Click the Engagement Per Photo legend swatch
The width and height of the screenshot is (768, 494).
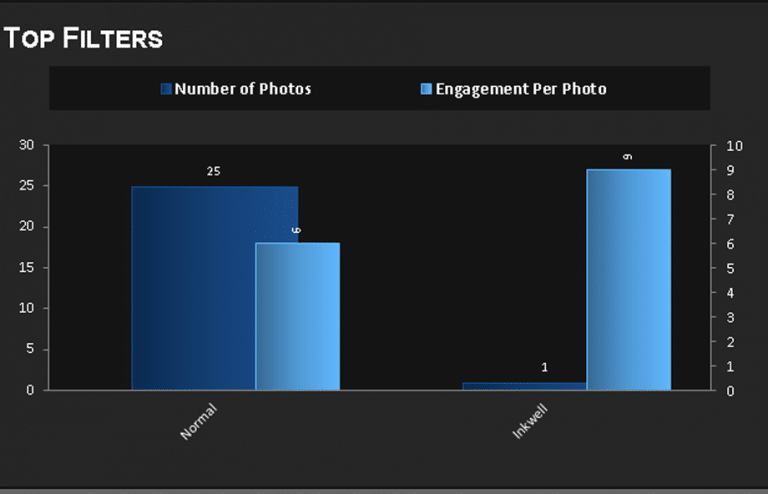pos(426,89)
